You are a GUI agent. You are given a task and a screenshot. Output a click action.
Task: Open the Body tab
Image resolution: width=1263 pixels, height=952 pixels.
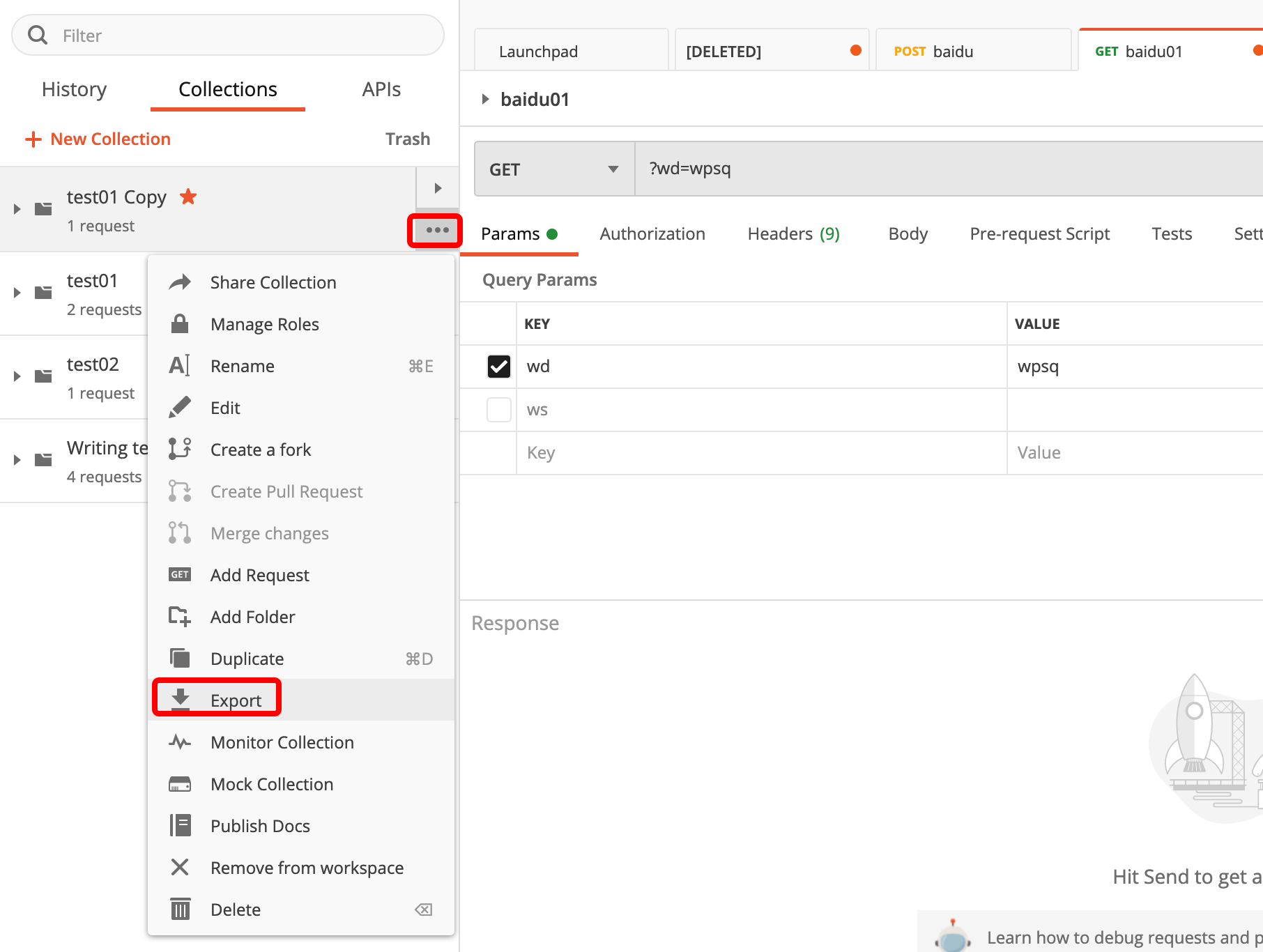pyautogui.click(x=908, y=234)
